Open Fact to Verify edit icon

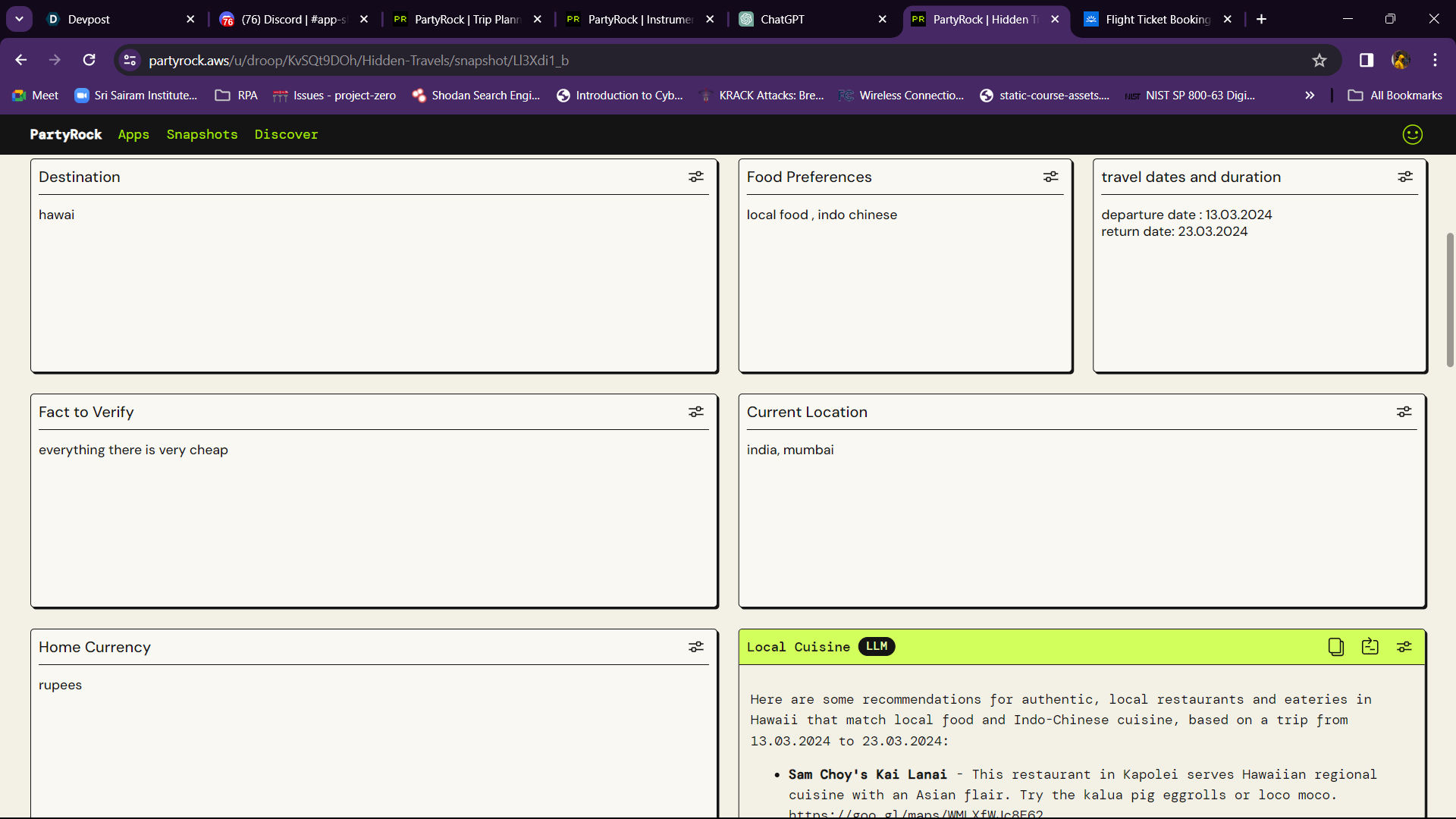[695, 412]
